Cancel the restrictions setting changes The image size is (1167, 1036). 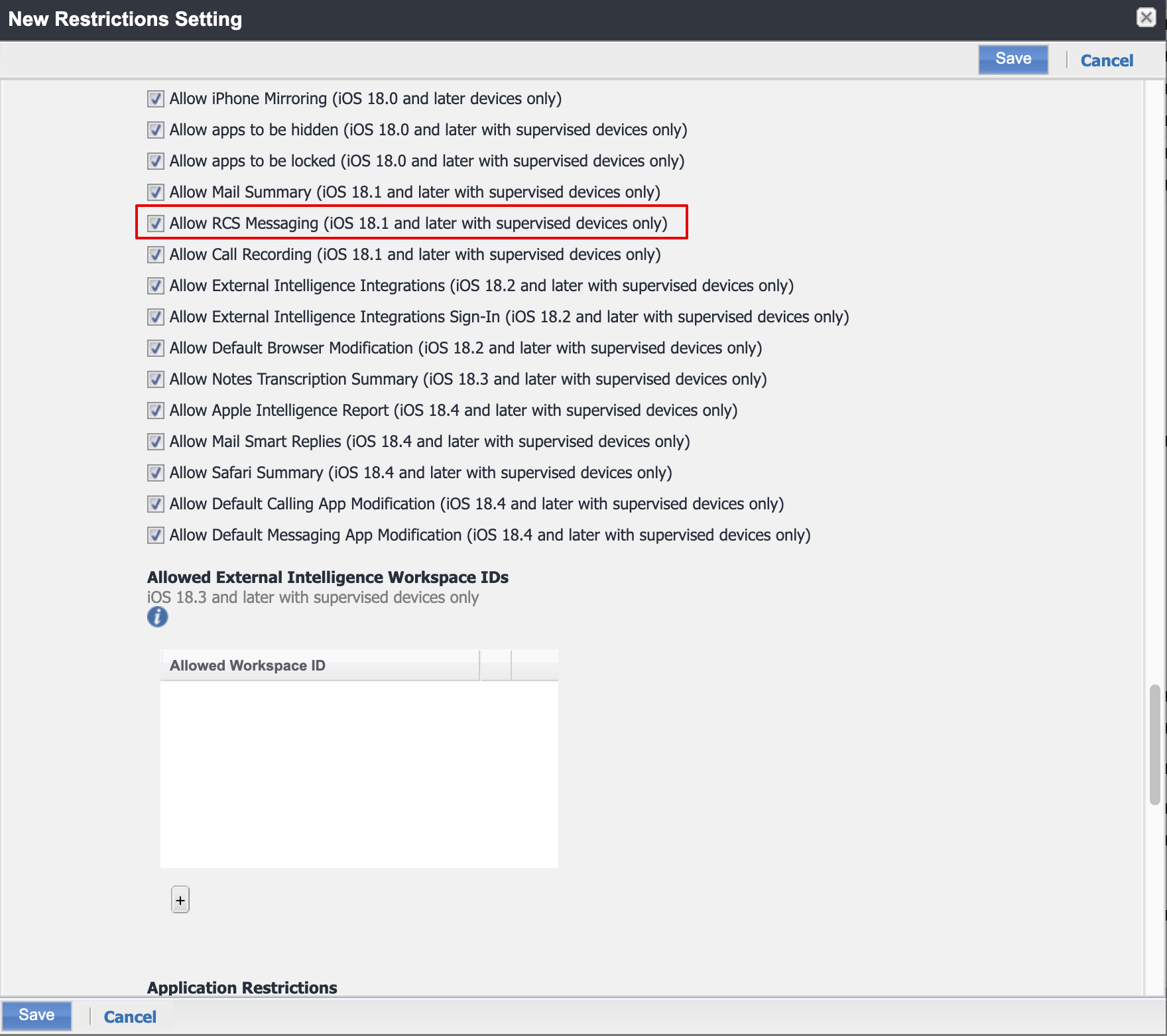1106,60
